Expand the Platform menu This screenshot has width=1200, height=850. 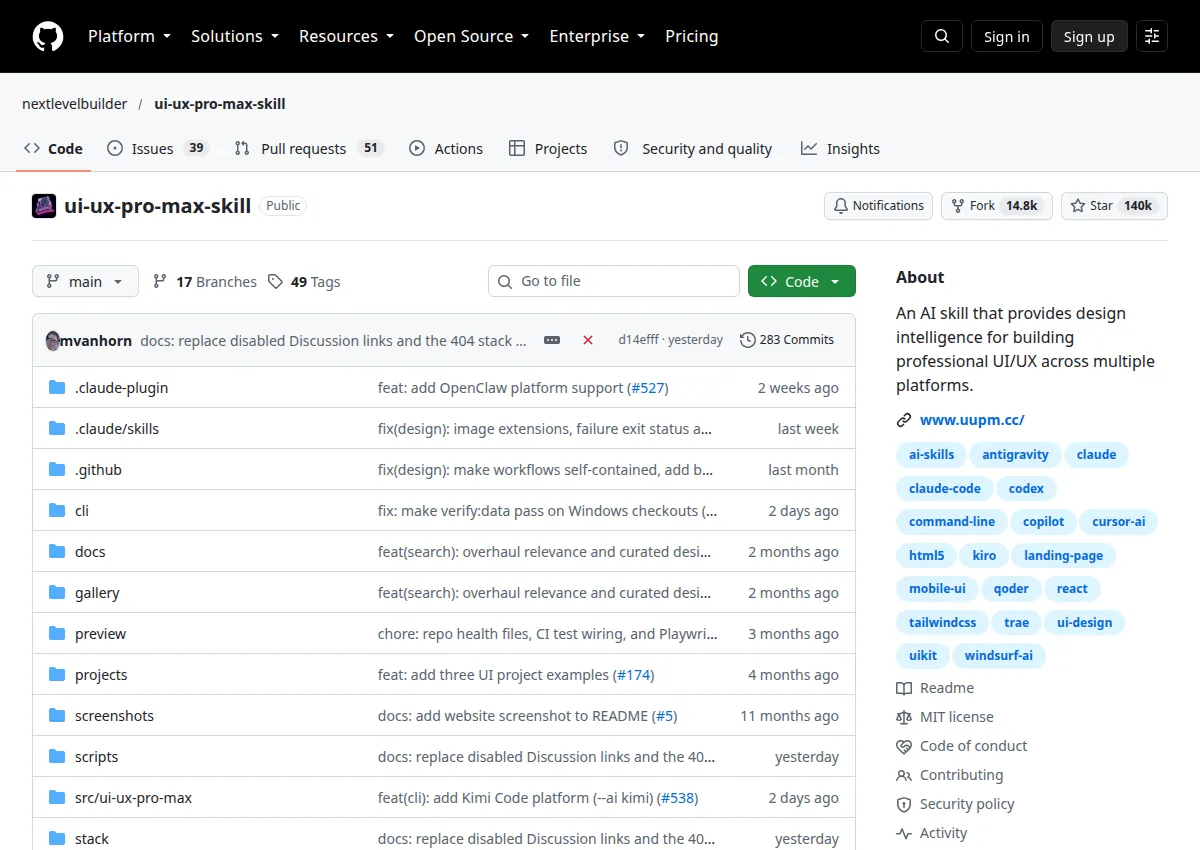pos(129,36)
